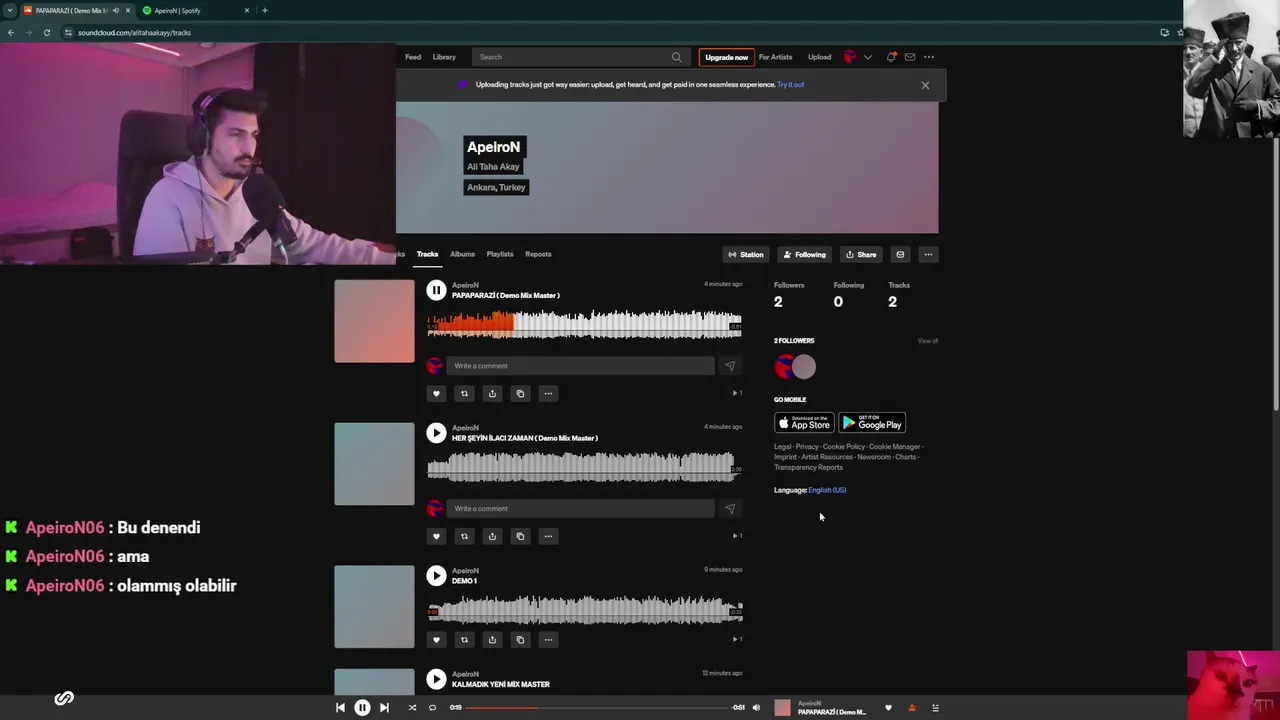
Task: Open more options for PAPAPARAZİ track
Action: pos(548,393)
